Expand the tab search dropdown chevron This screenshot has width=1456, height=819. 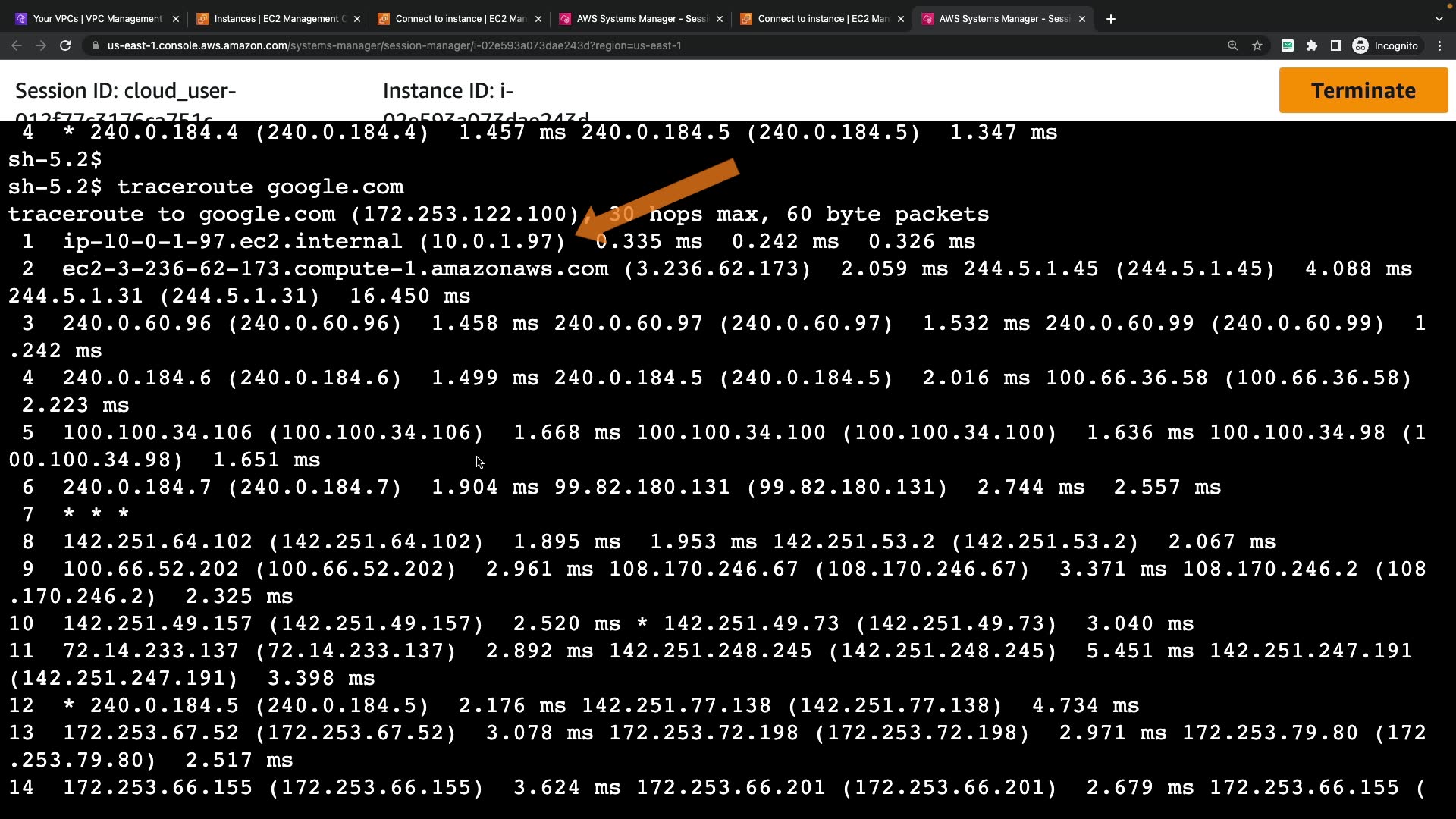pos(1439,19)
